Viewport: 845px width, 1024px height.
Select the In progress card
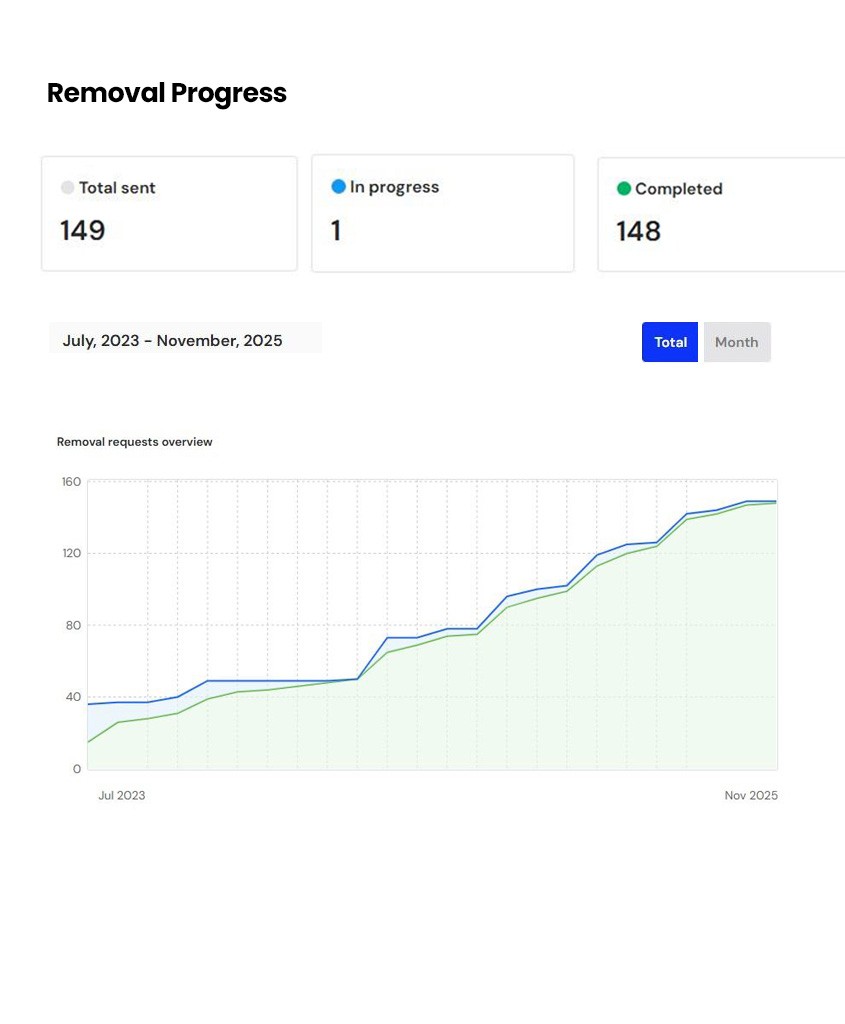443,213
